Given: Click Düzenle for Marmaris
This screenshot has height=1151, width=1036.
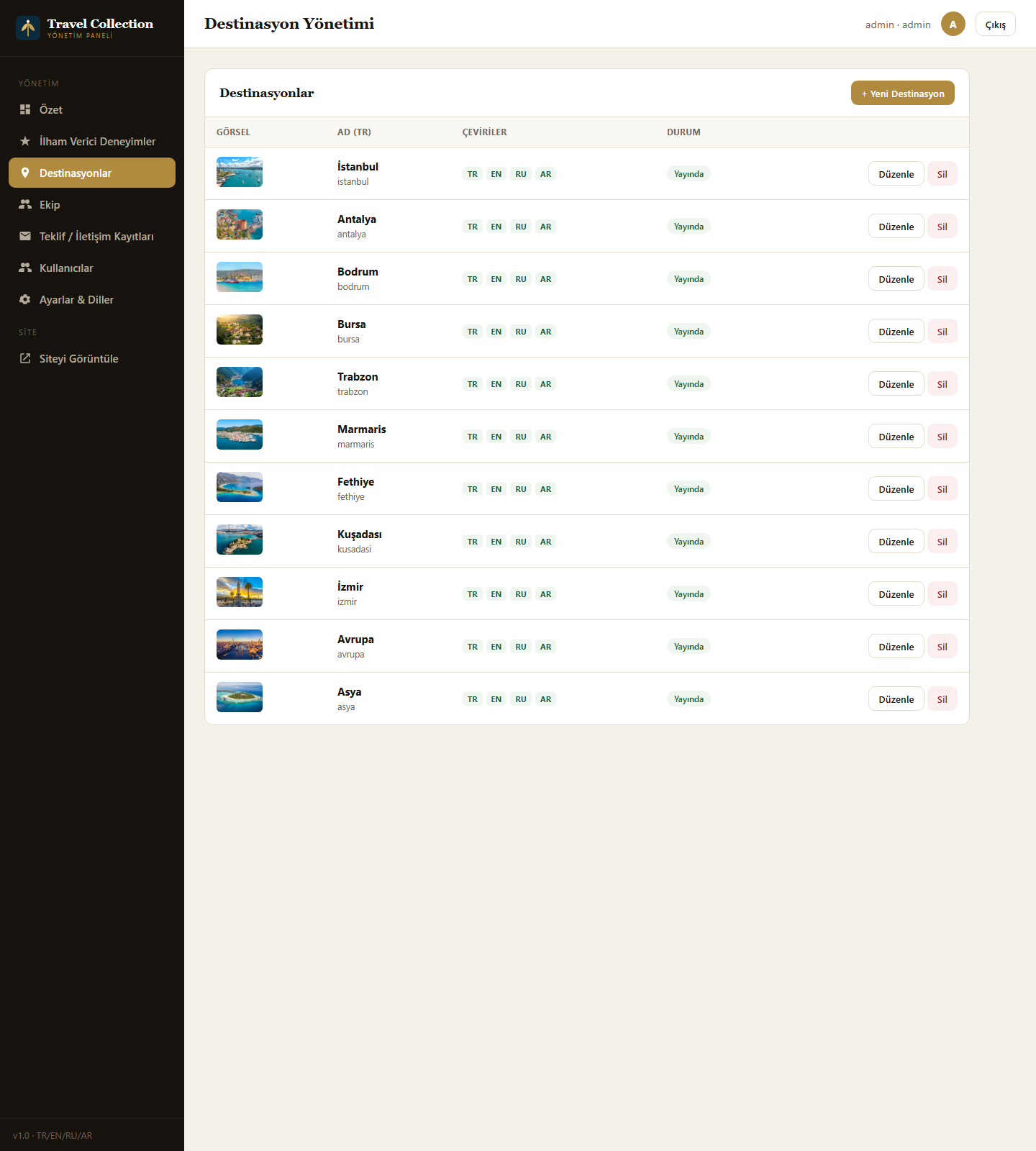Looking at the screenshot, I should [896, 436].
